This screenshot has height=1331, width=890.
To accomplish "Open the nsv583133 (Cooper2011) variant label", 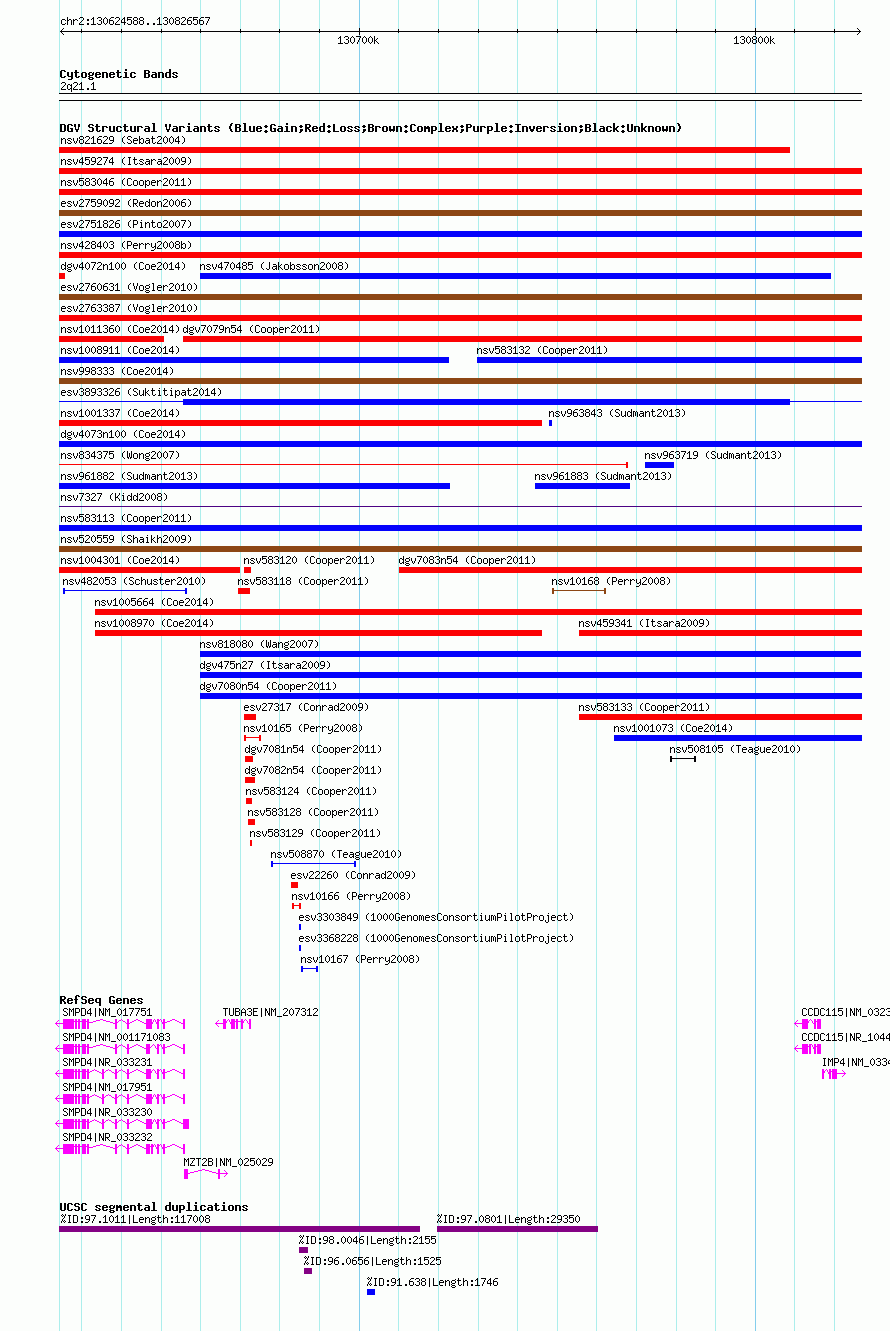I will 644,707.
